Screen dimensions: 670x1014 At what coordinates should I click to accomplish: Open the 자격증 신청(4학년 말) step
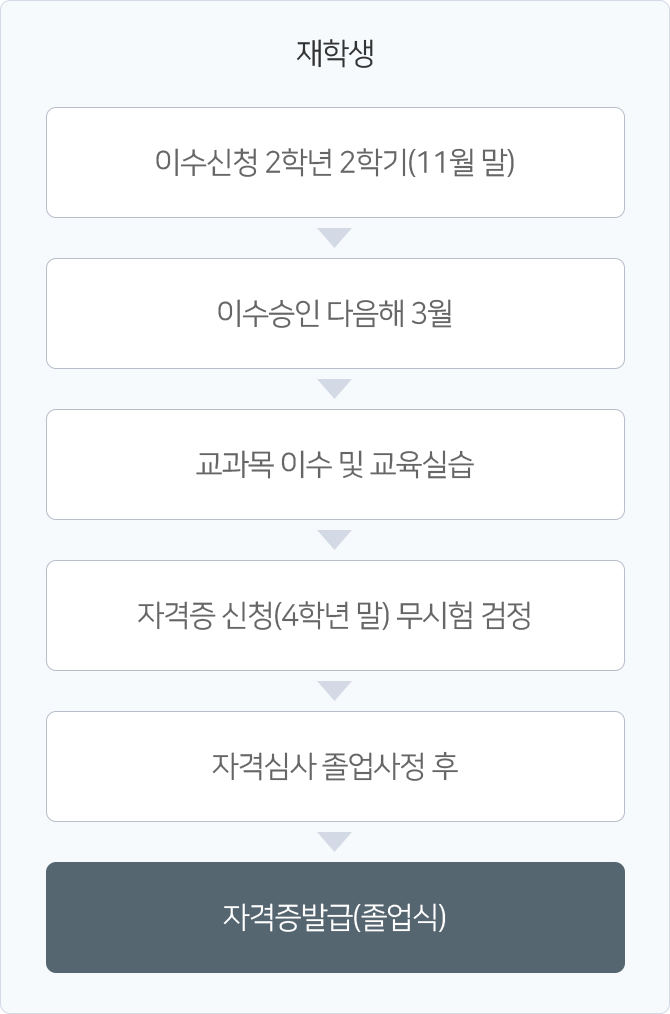(x=335, y=616)
